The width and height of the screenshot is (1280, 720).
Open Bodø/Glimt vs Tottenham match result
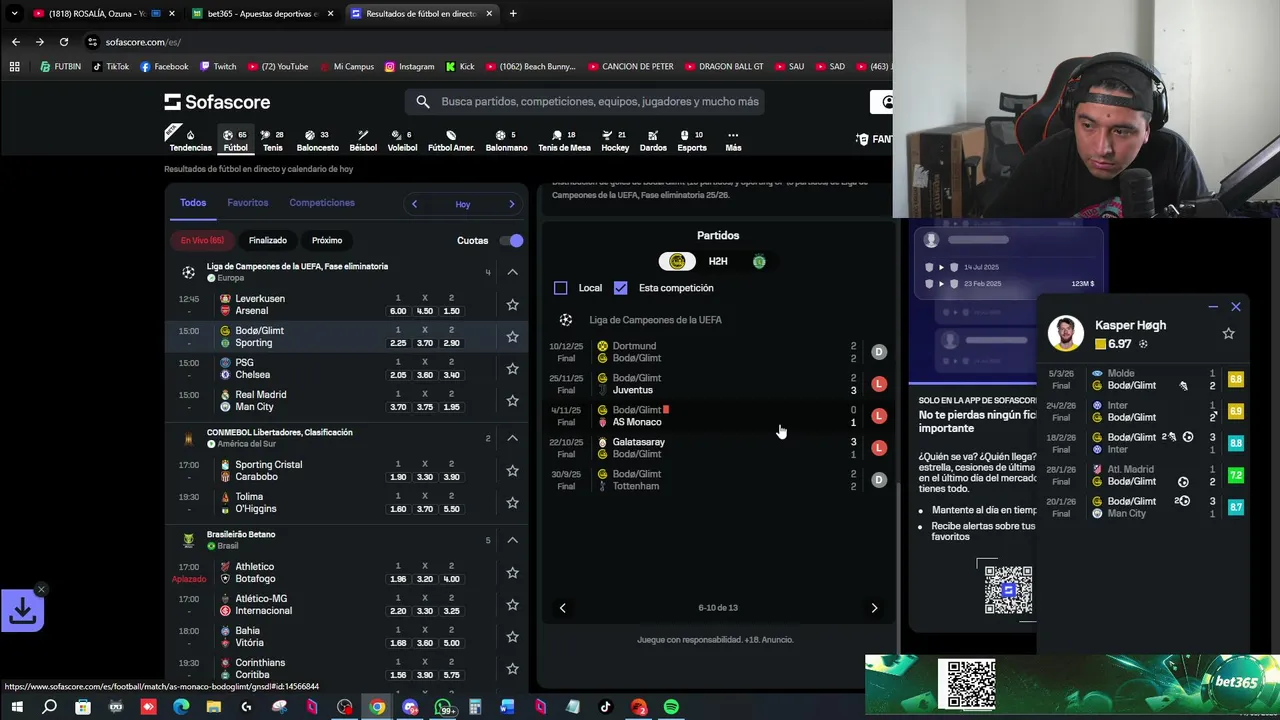[717, 480]
